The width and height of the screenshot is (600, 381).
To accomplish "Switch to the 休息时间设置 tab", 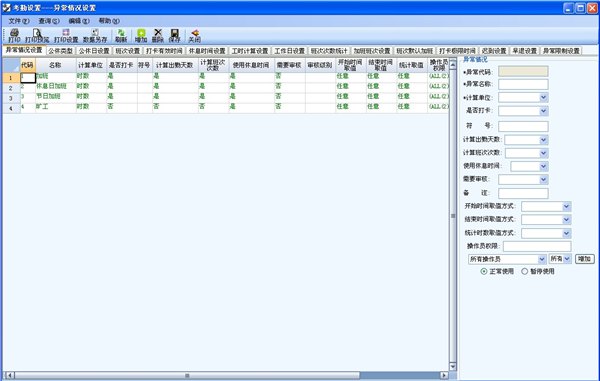I will 207,50.
